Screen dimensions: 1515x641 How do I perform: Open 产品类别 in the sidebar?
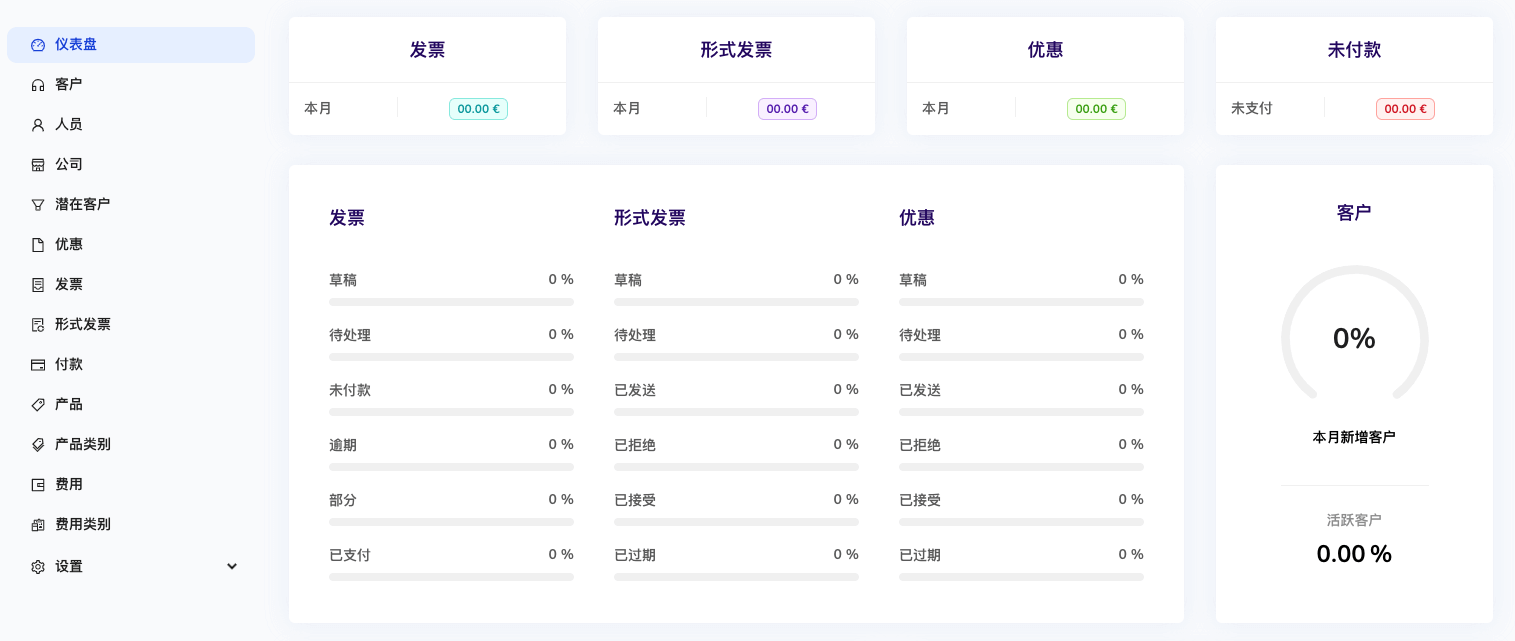coord(83,444)
